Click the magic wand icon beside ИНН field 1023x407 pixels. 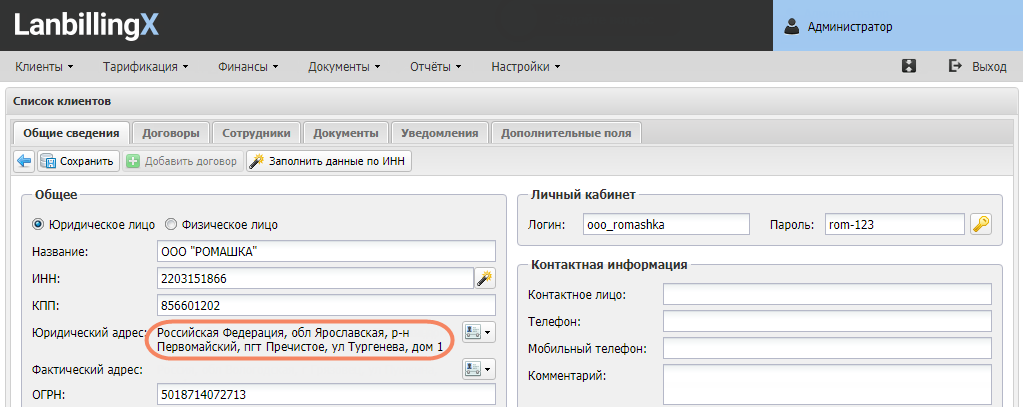tap(484, 279)
